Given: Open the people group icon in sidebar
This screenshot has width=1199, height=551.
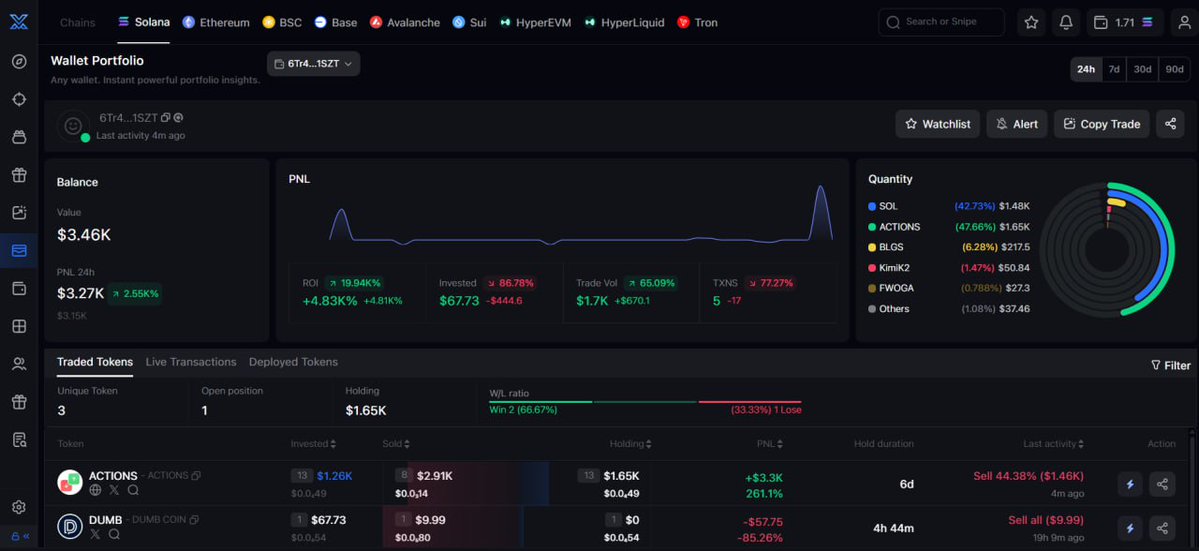Looking at the screenshot, I should [x=19, y=364].
